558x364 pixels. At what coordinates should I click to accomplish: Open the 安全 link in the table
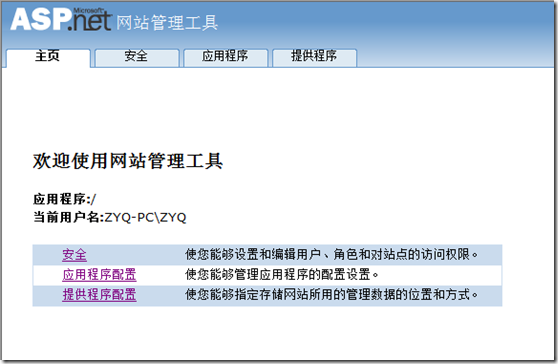(x=74, y=255)
